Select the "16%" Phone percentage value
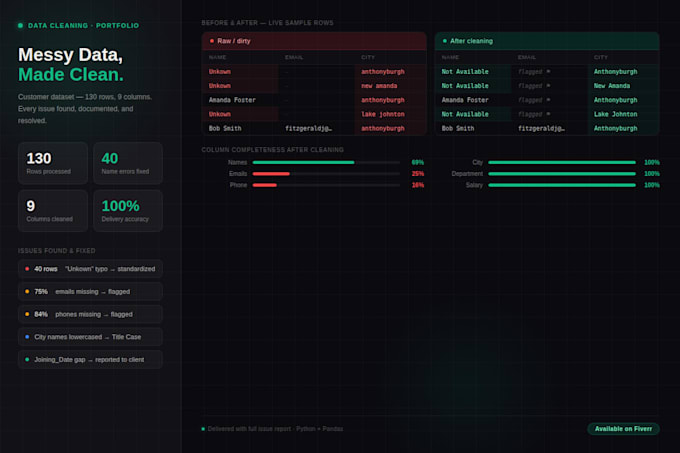The height and width of the screenshot is (453, 680). 418,185
